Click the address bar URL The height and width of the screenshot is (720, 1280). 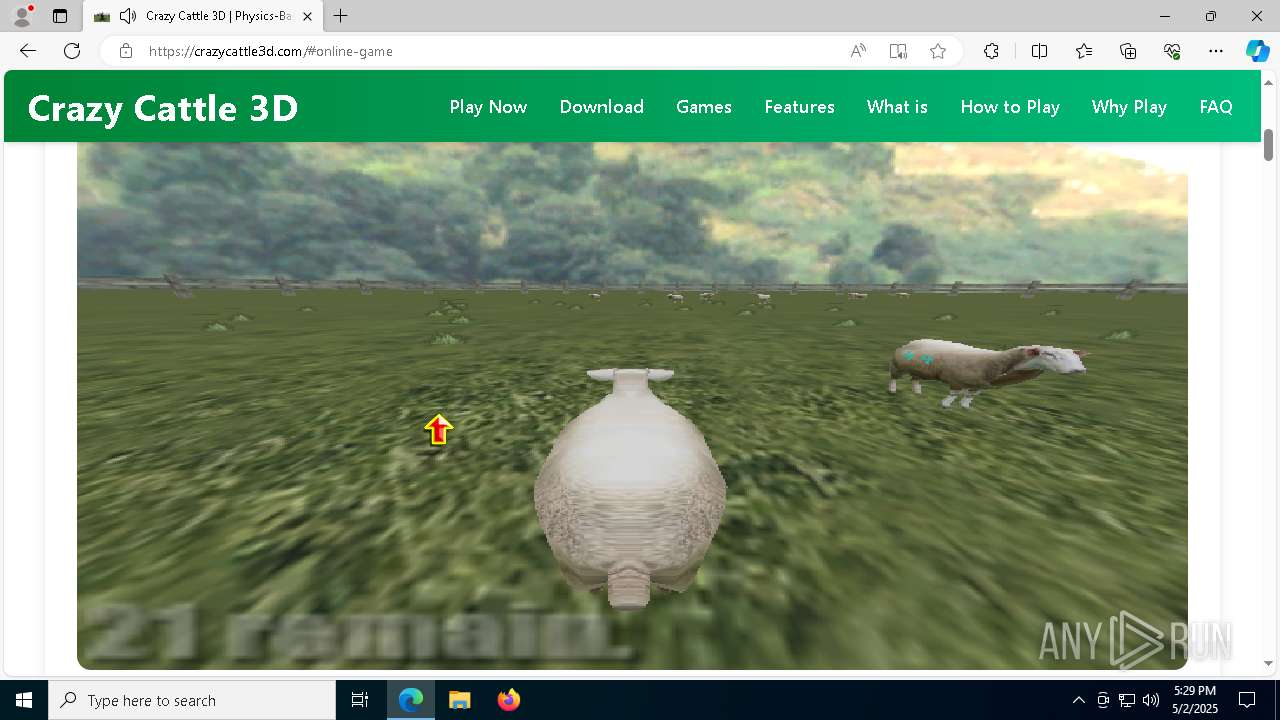[270, 51]
